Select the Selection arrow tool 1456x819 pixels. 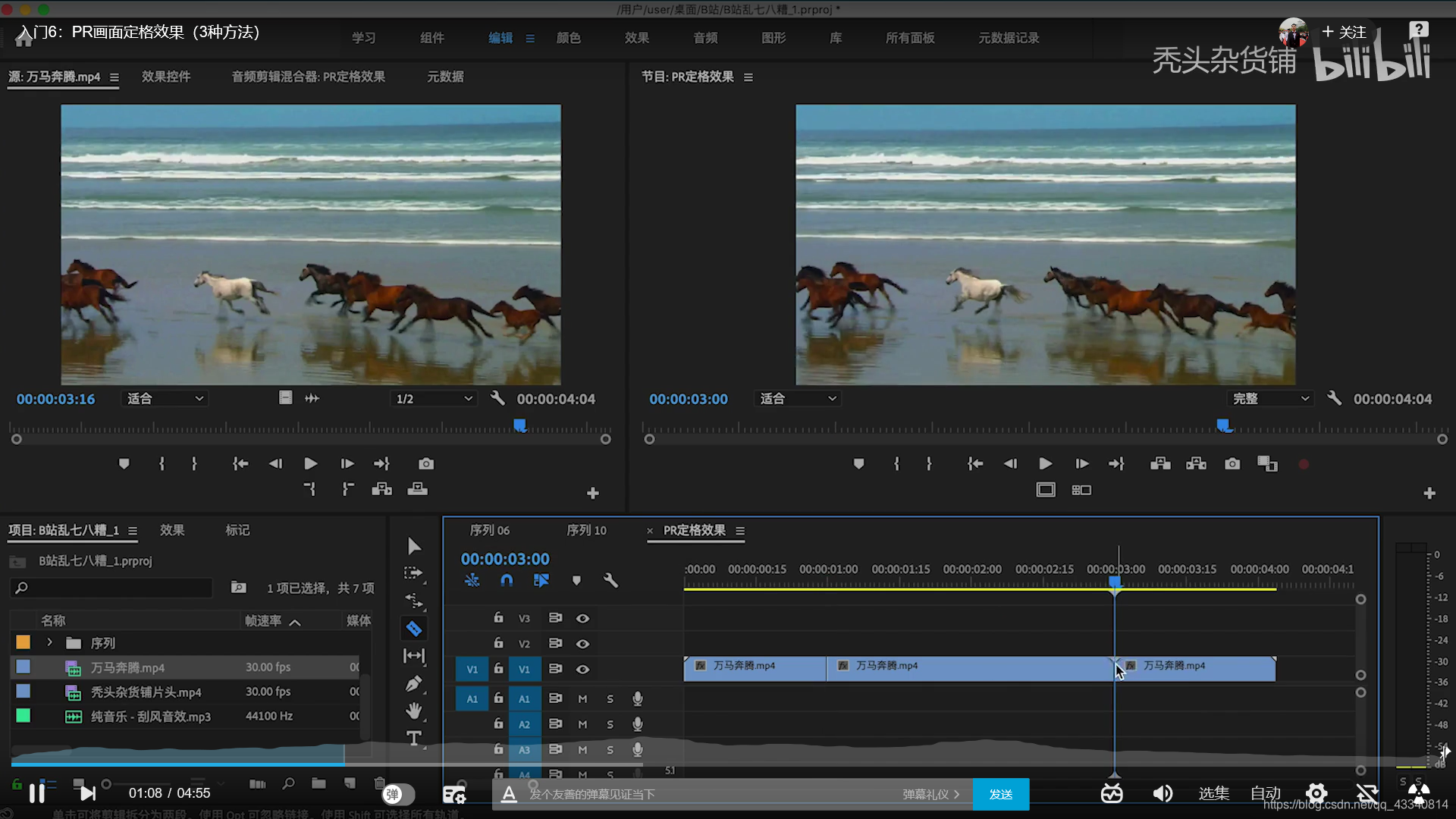(413, 546)
